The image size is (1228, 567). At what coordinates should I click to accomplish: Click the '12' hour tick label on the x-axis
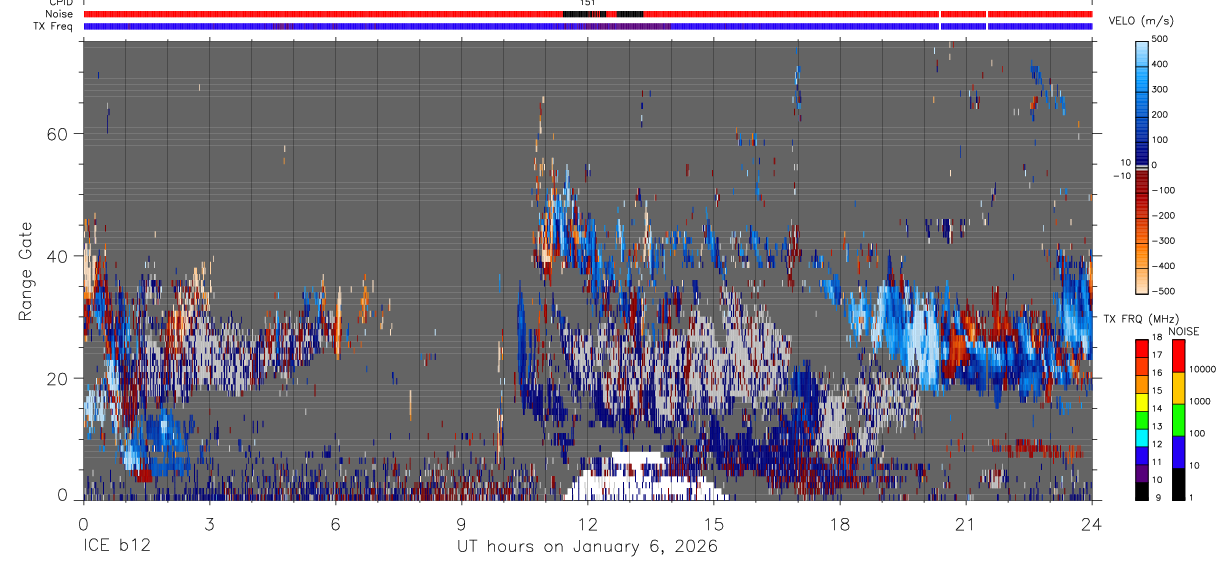[587, 524]
